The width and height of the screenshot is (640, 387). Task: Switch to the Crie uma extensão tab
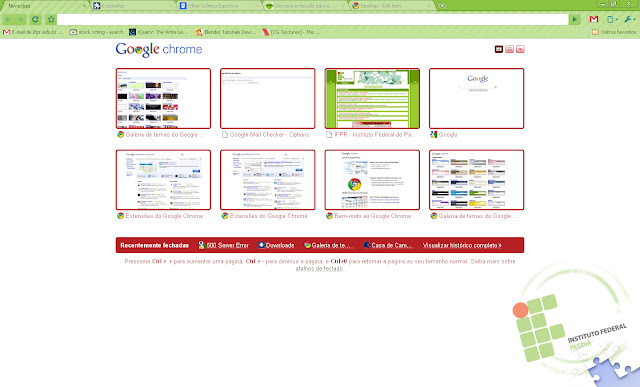tap(304, 6)
